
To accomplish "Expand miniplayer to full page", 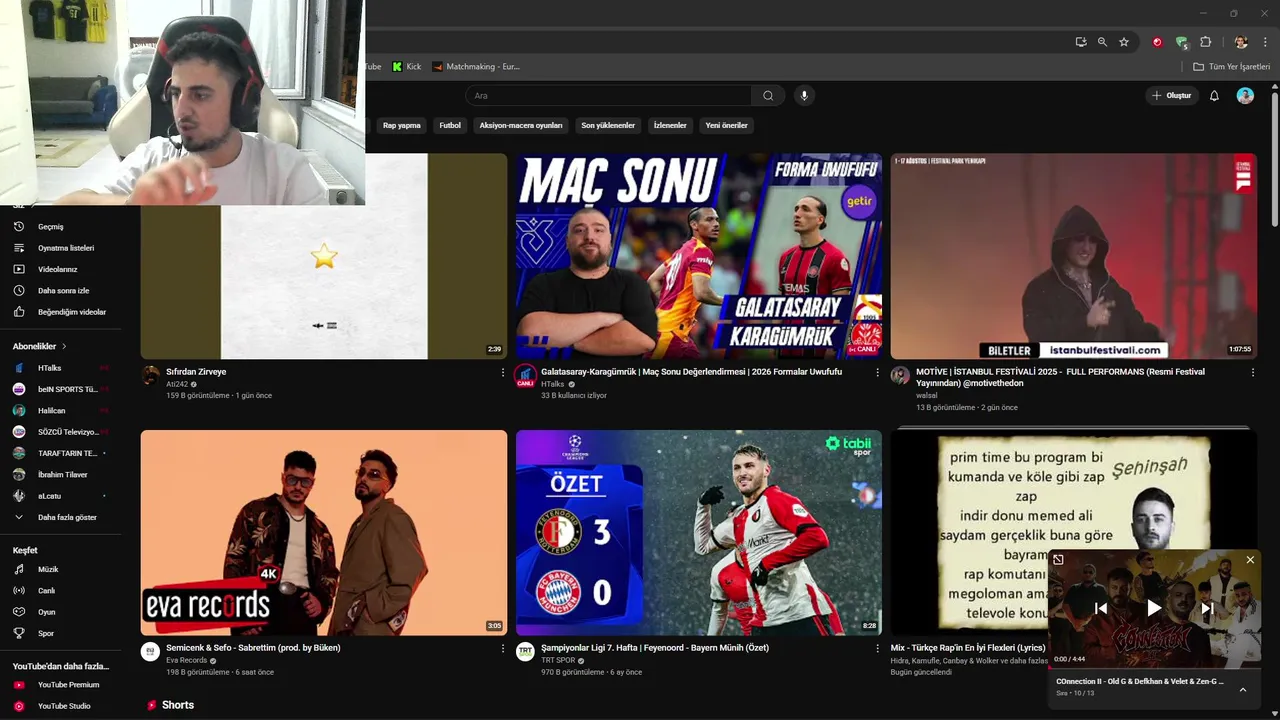I will coord(1058,560).
